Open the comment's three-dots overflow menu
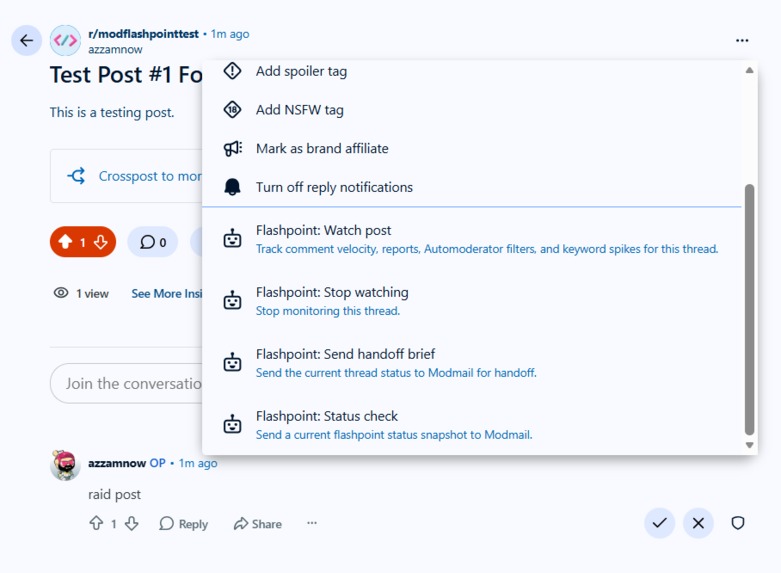 coord(312,523)
